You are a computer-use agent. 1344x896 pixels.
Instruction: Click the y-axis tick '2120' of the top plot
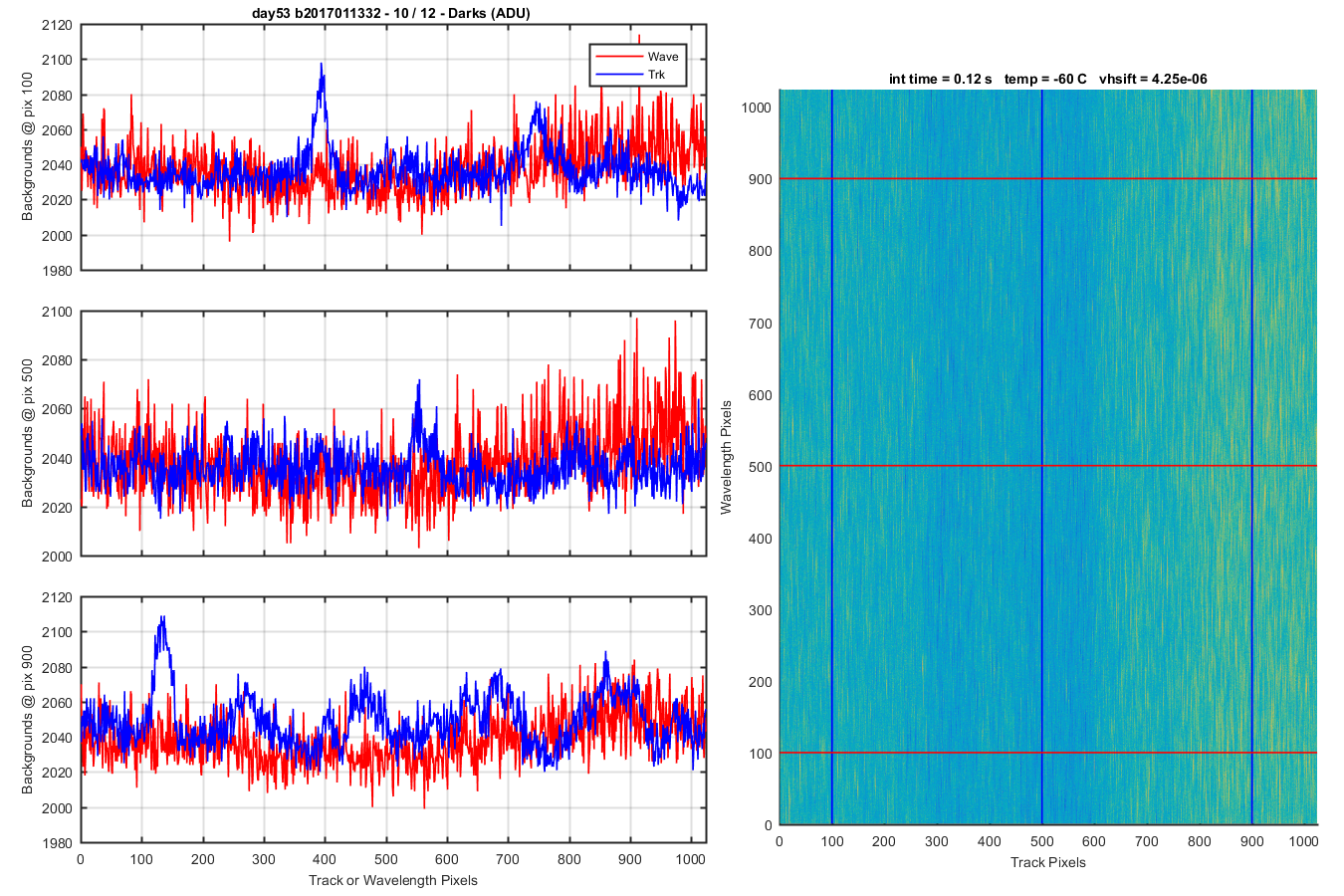tap(57, 25)
